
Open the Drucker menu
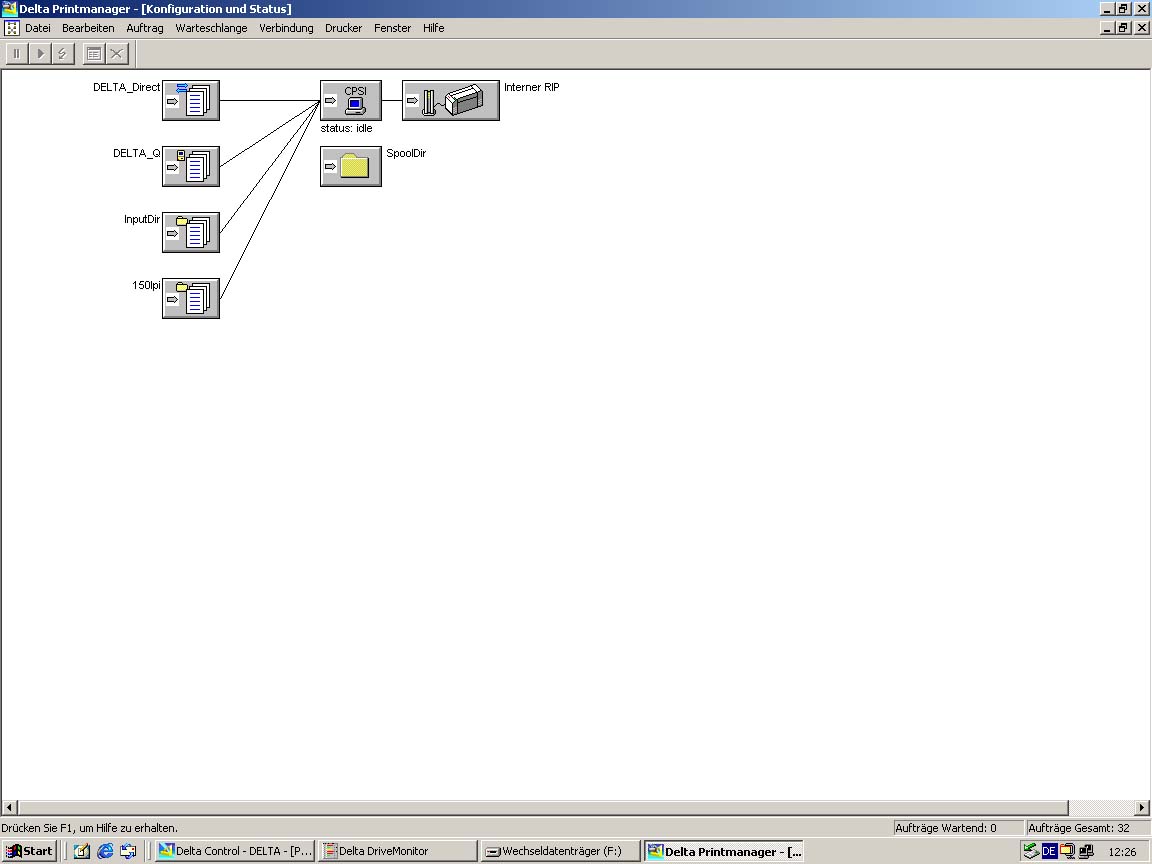[344, 28]
